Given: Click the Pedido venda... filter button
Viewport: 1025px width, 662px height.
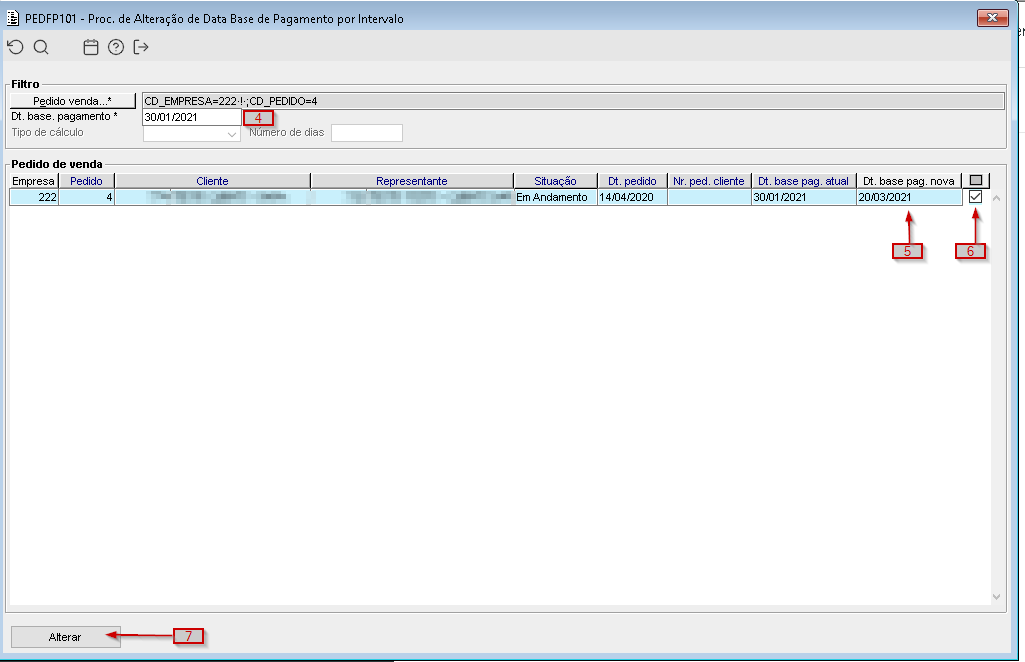Looking at the screenshot, I should pyautogui.click(x=73, y=101).
